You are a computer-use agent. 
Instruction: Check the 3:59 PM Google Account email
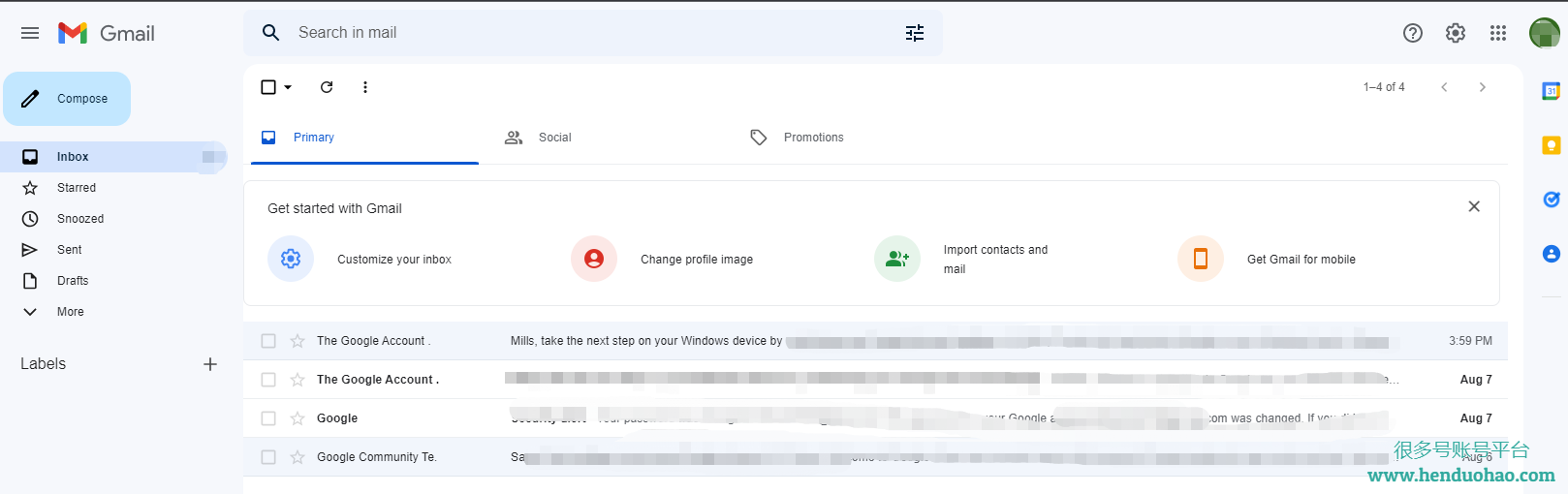point(268,341)
